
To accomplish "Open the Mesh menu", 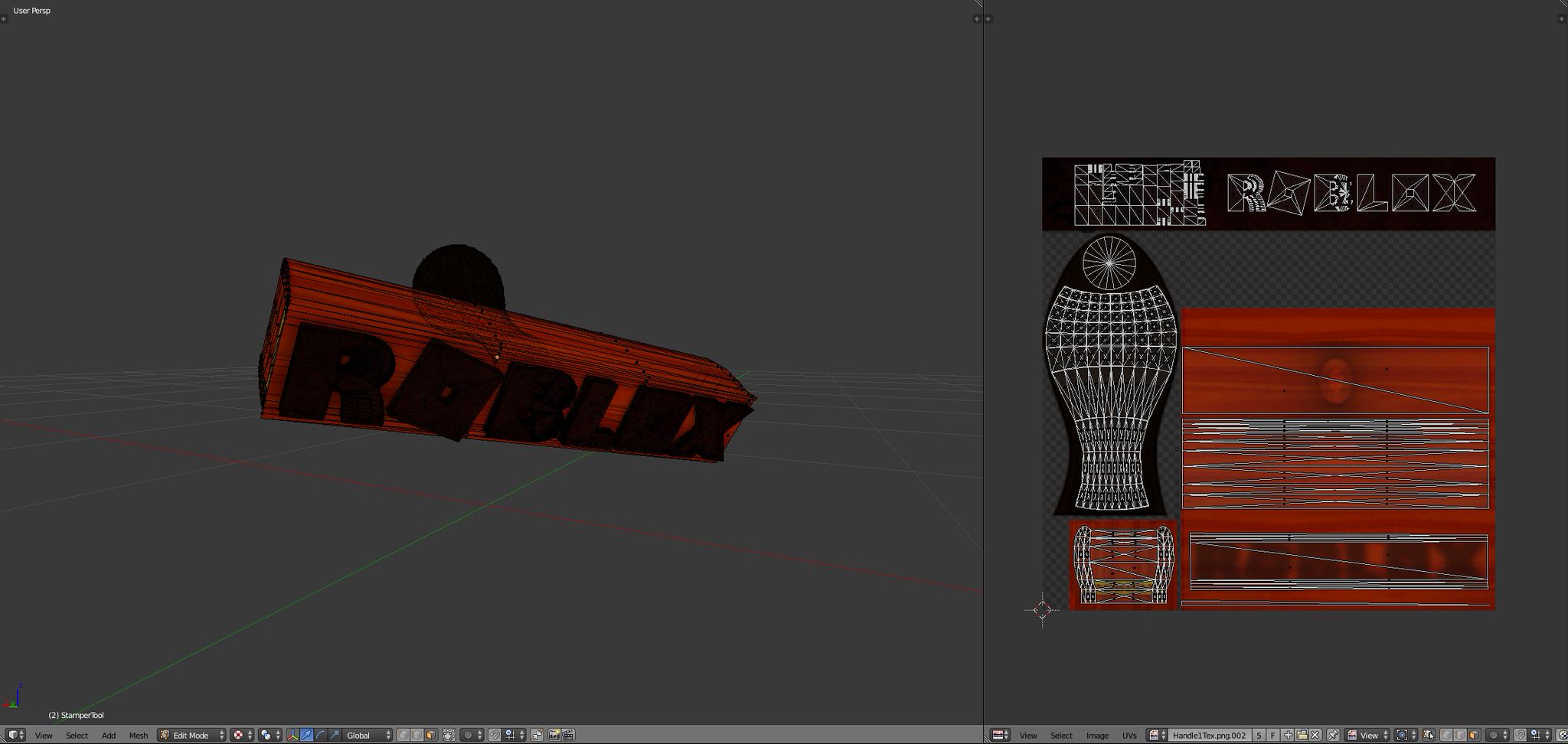I will point(139,736).
